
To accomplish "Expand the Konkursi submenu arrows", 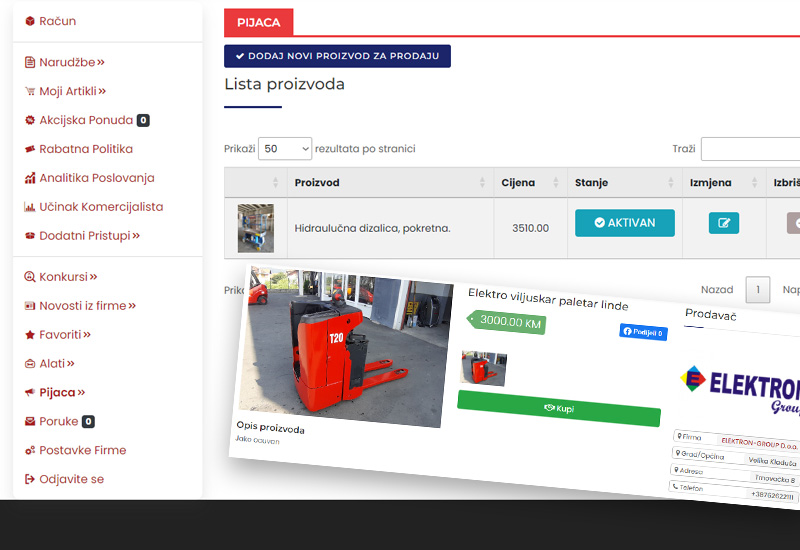I will [93, 277].
